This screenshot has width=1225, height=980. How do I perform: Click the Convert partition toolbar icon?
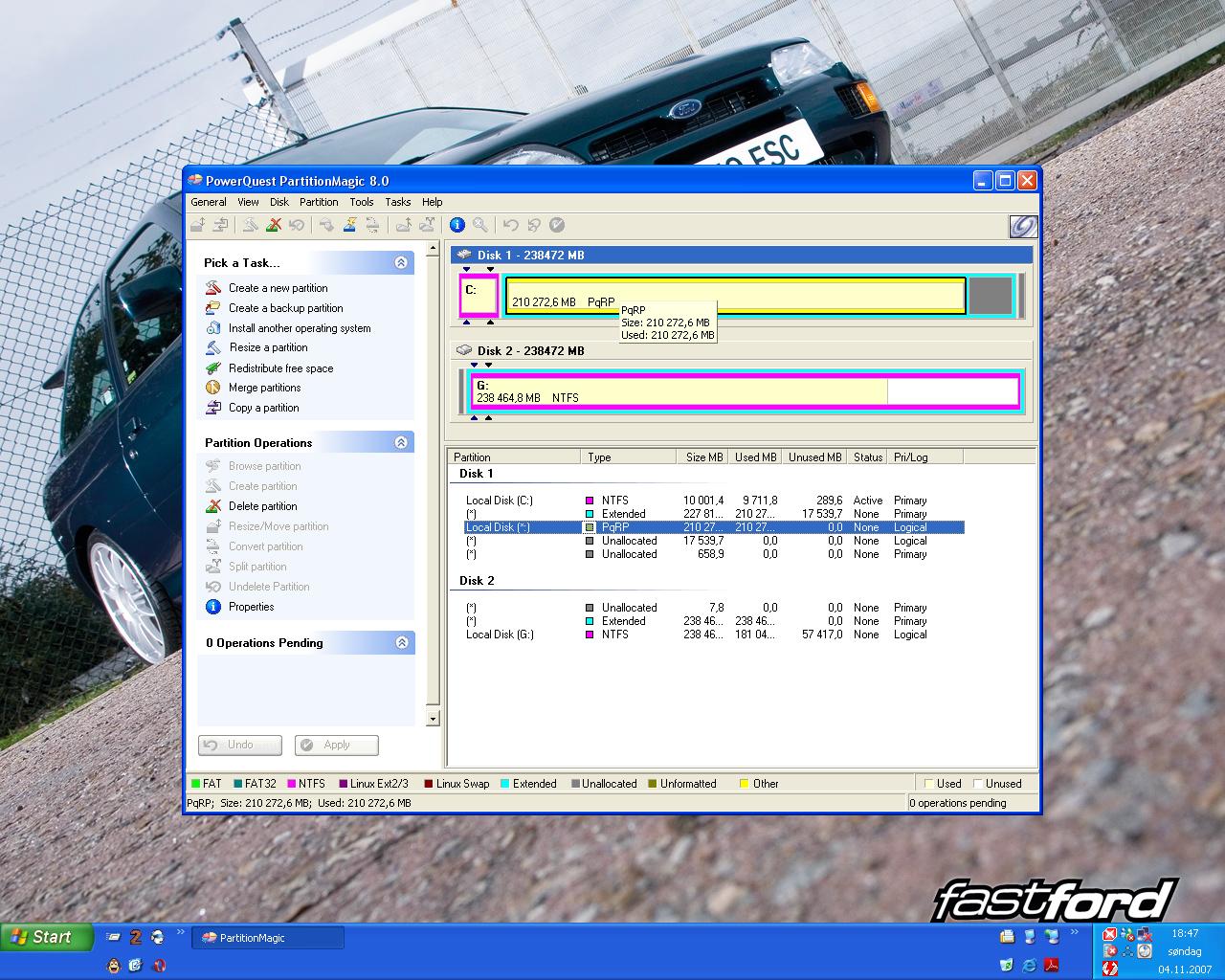372,225
